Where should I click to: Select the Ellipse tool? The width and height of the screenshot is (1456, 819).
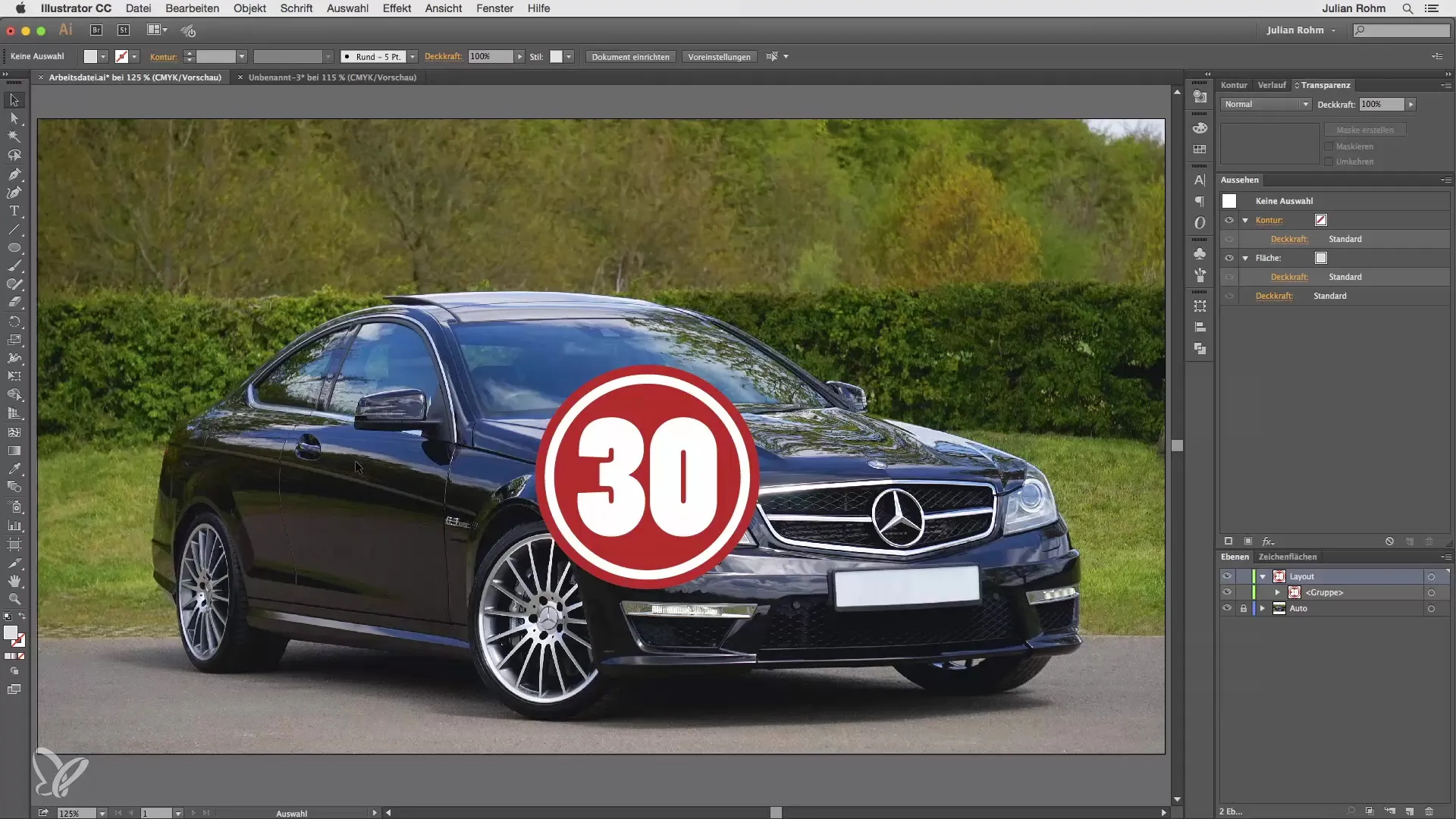[x=14, y=248]
